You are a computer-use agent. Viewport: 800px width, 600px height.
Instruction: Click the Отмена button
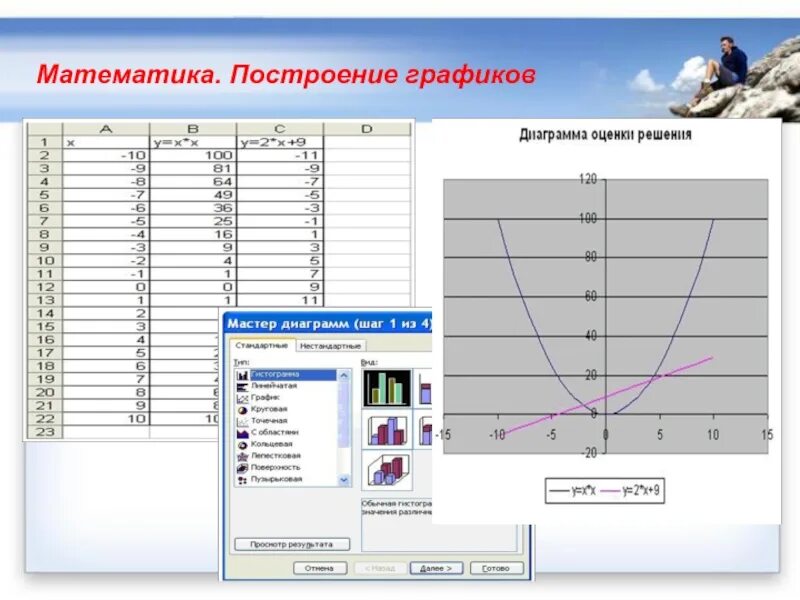point(320,568)
